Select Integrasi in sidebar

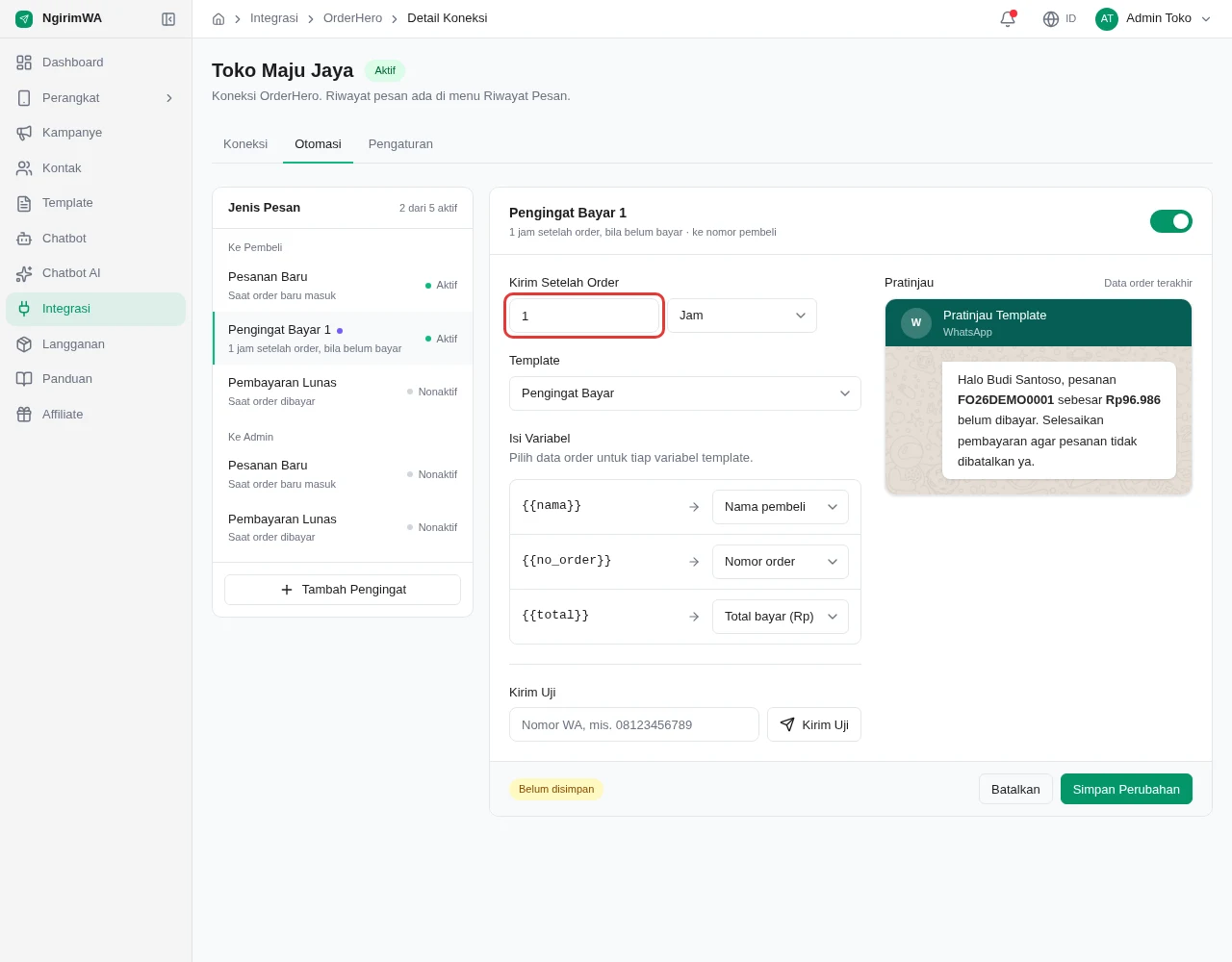click(95, 309)
